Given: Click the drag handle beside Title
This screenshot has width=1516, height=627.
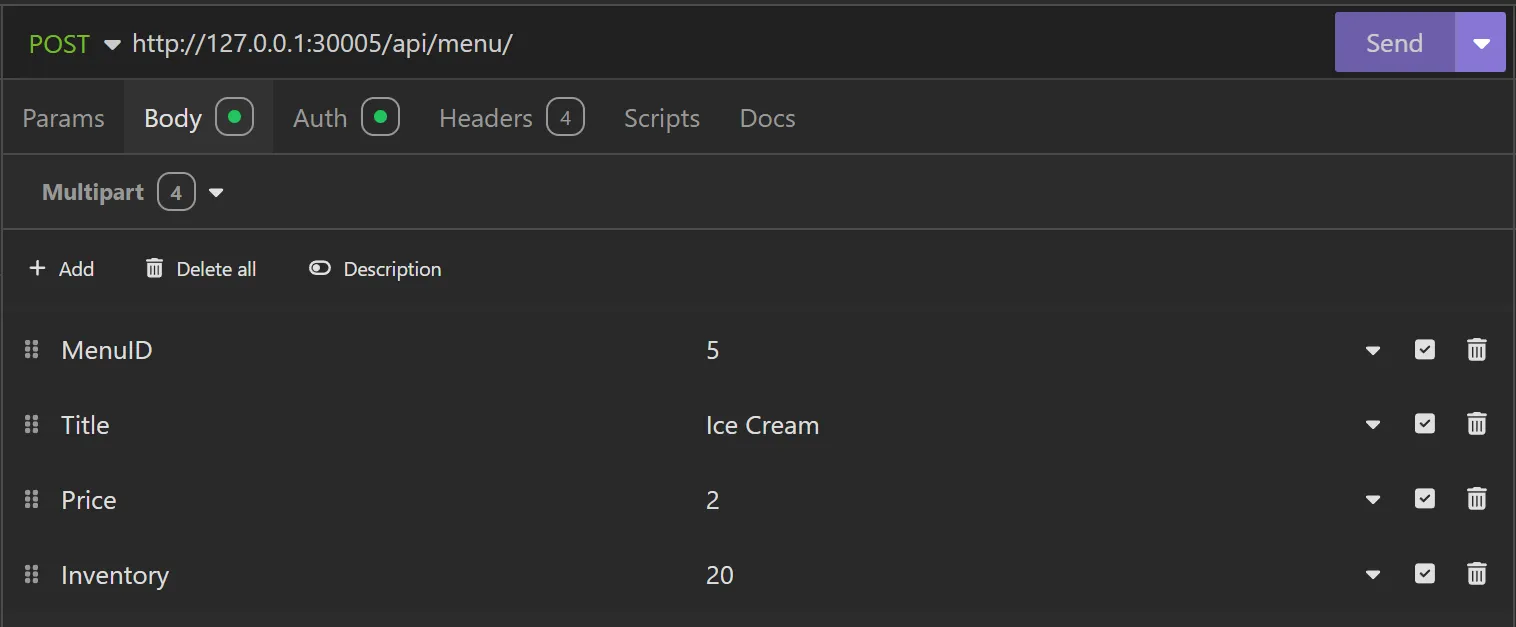Looking at the screenshot, I should [31, 424].
